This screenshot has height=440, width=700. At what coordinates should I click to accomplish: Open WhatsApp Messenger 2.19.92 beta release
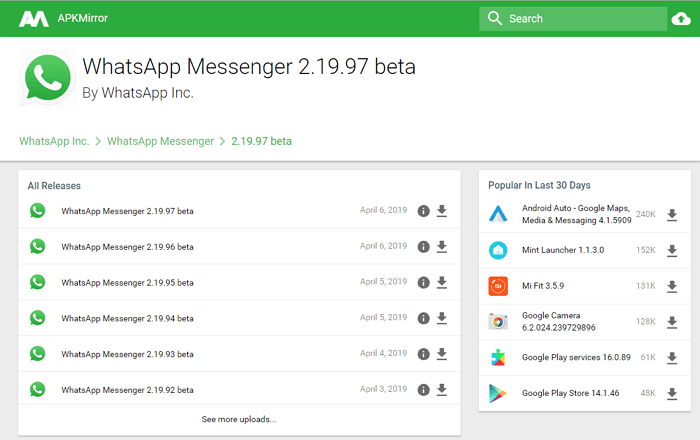click(127, 390)
